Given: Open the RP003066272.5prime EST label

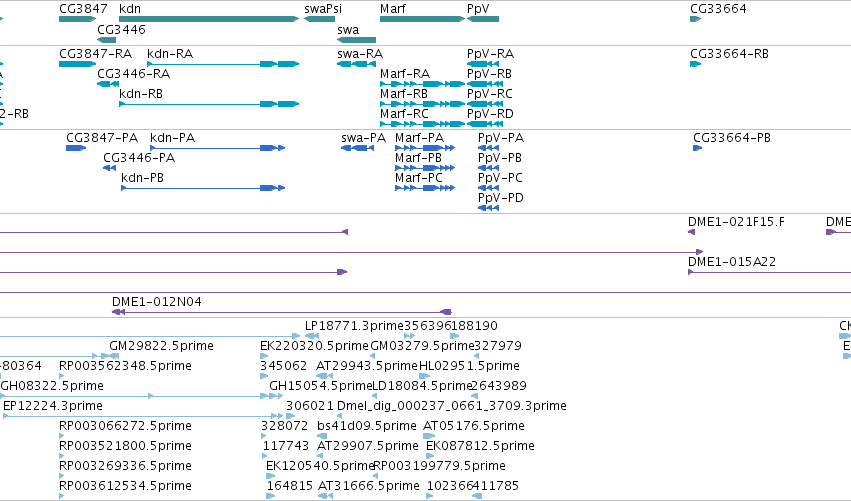Looking at the screenshot, I should [x=125, y=426].
